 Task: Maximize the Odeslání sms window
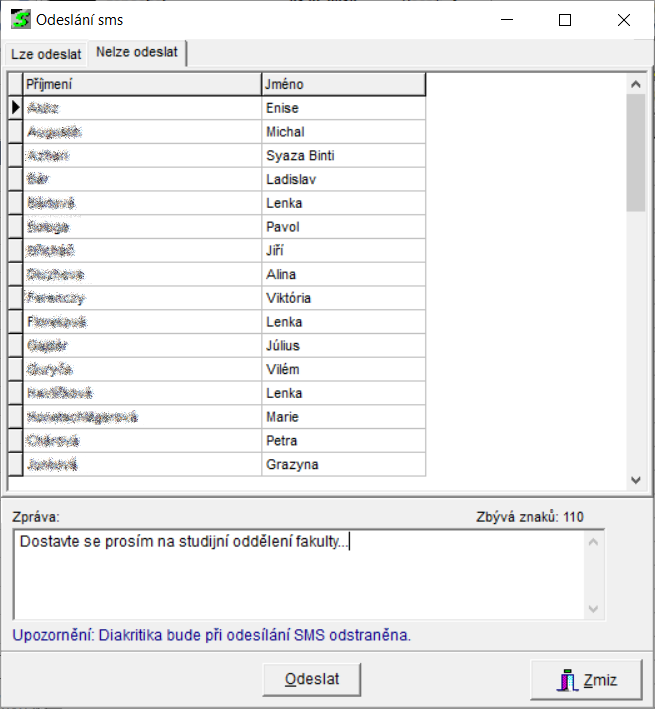(x=565, y=20)
